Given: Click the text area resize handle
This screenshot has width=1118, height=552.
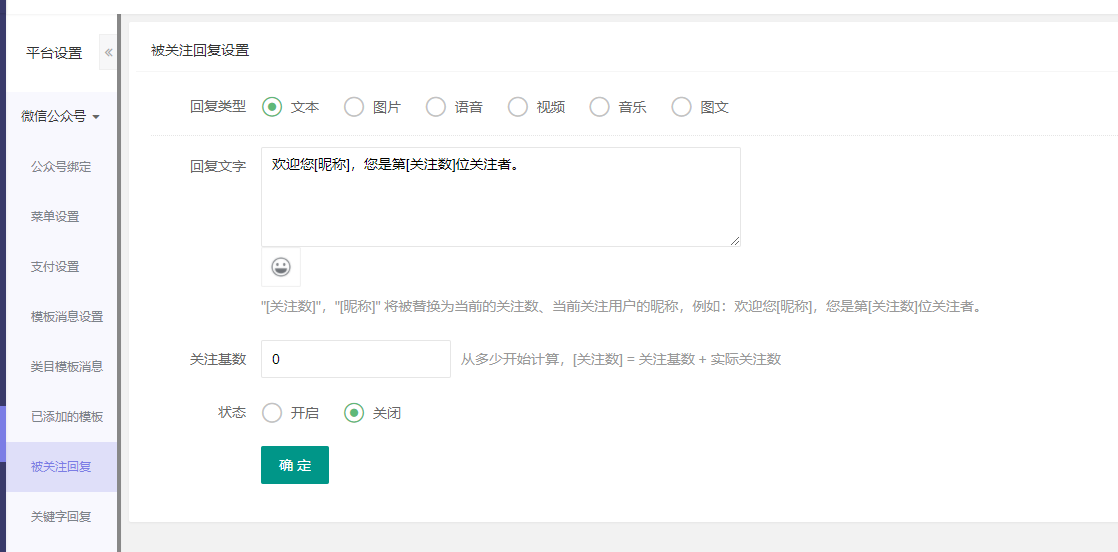Looking at the screenshot, I should 734,241.
